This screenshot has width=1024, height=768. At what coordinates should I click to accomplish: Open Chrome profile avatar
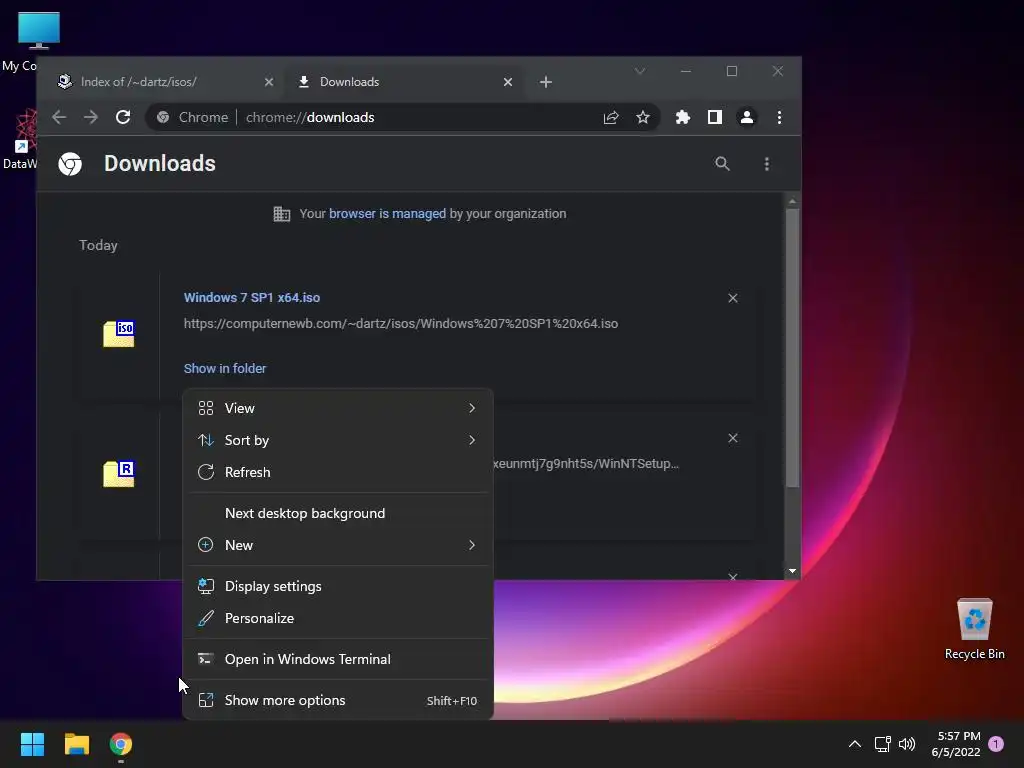(x=746, y=118)
